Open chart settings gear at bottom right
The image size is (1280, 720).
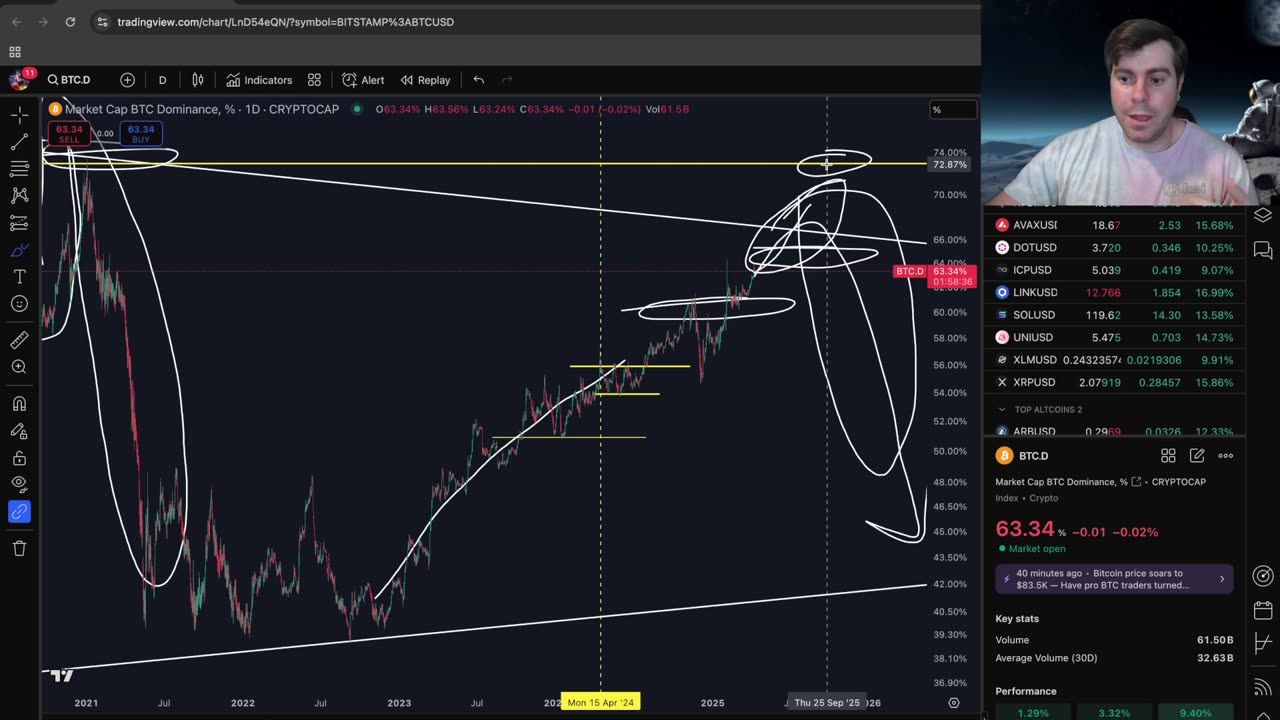coord(954,703)
